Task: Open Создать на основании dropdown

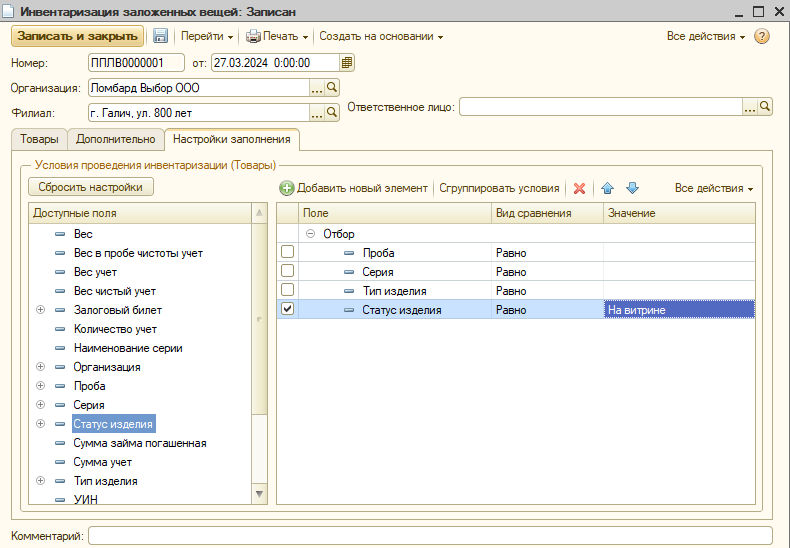Action: [x=381, y=36]
